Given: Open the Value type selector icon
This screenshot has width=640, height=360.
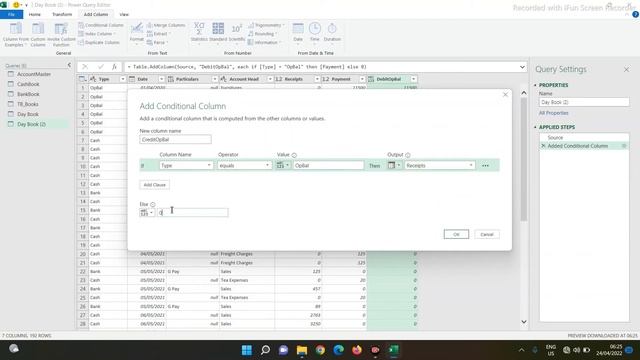Looking at the screenshot, I should click(x=282, y=165).
